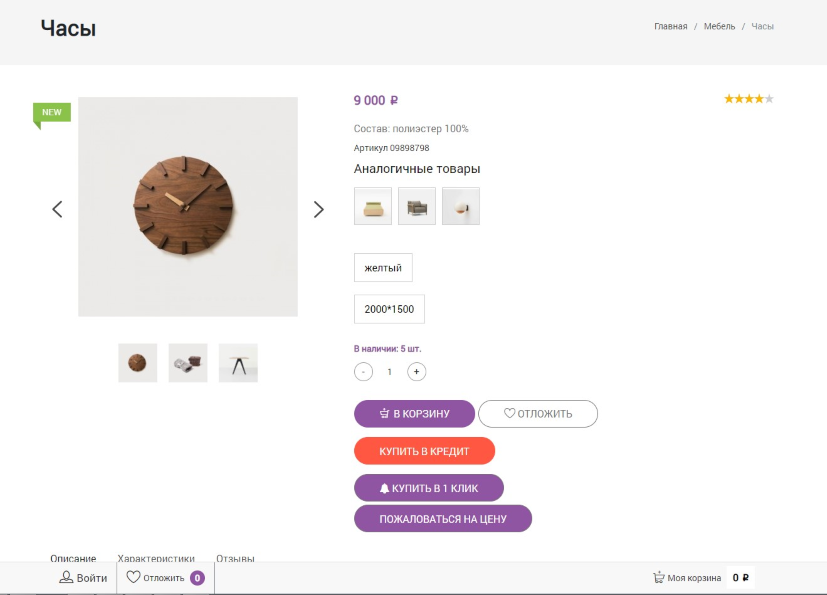Click Состав: полиэстер 100% text
Screen dimensions: 827x595
[411, 129]
